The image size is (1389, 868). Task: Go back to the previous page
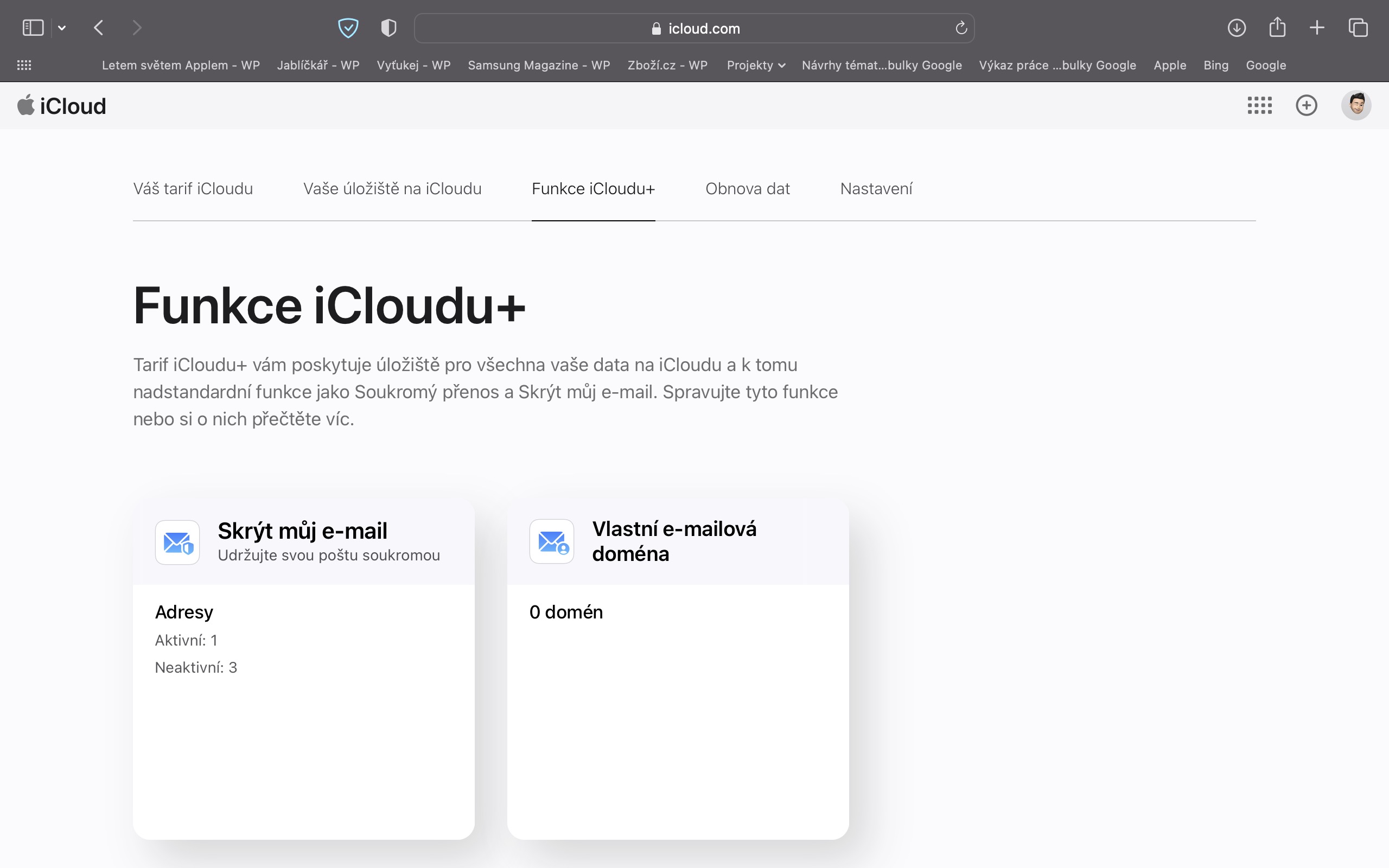[x=99, y=28]
